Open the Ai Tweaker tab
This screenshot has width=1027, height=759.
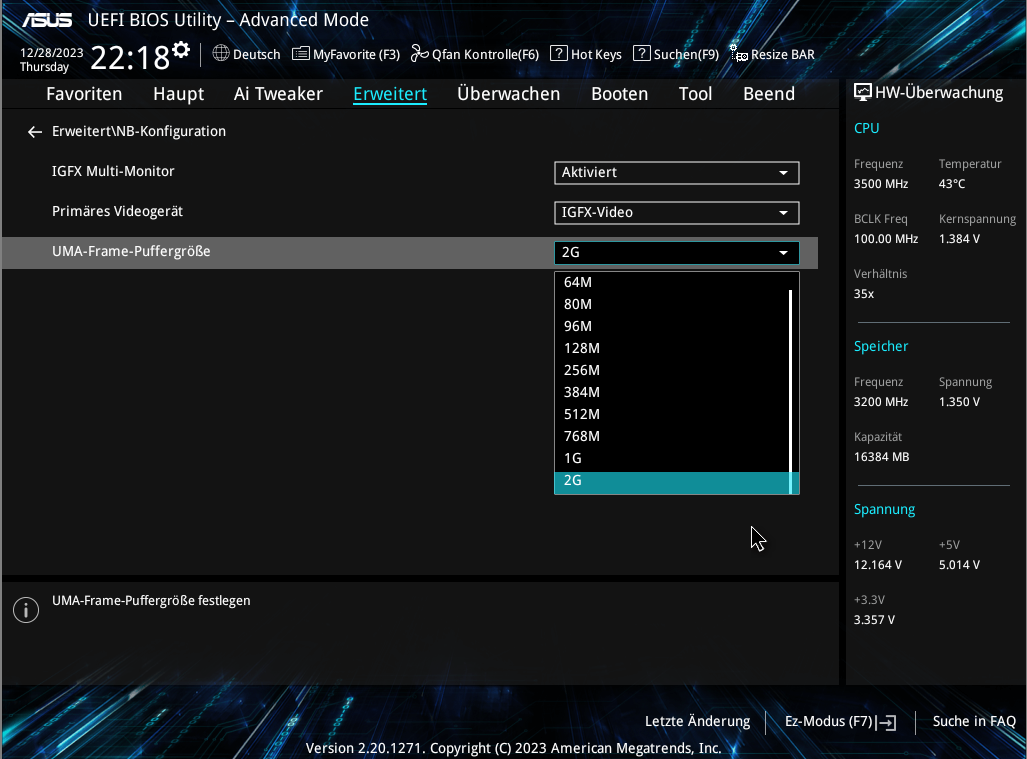[x=278, y=94]
